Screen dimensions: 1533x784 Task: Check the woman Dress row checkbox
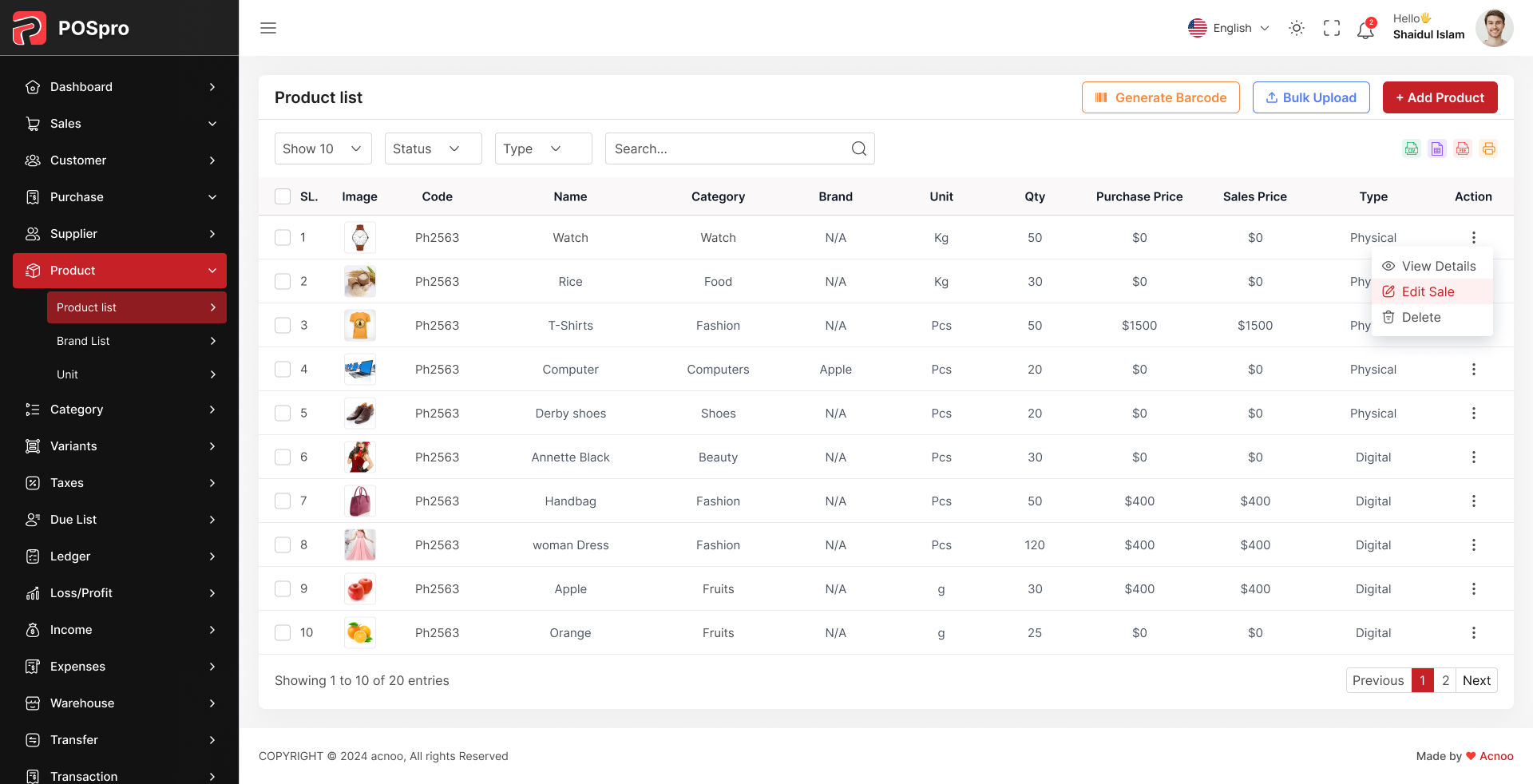(x=282, y=544)
